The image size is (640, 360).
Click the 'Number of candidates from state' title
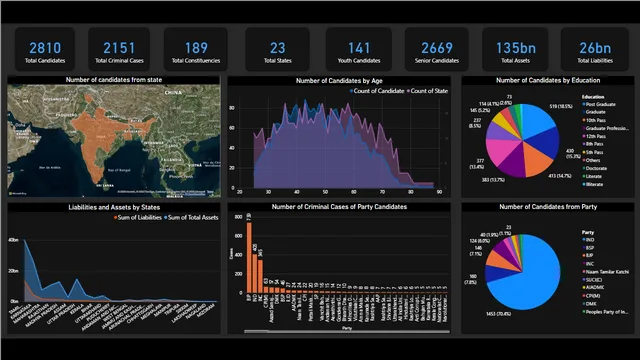tap(114, 80)
